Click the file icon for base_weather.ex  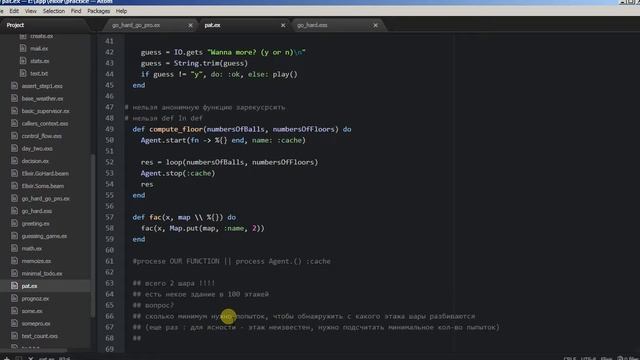pyautogui.click(x=15, y=98)
